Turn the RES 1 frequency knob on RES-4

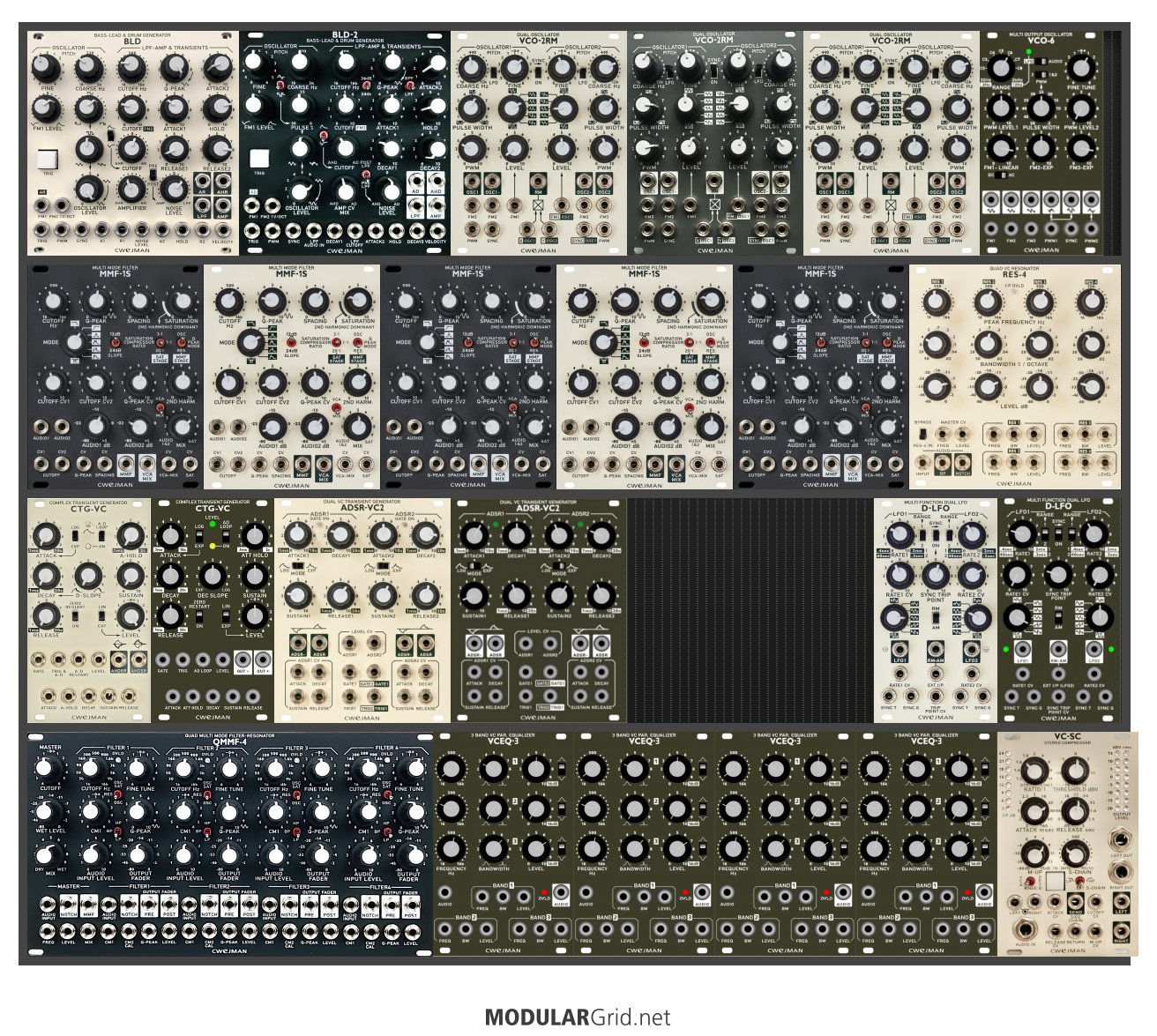coord(938,301)
